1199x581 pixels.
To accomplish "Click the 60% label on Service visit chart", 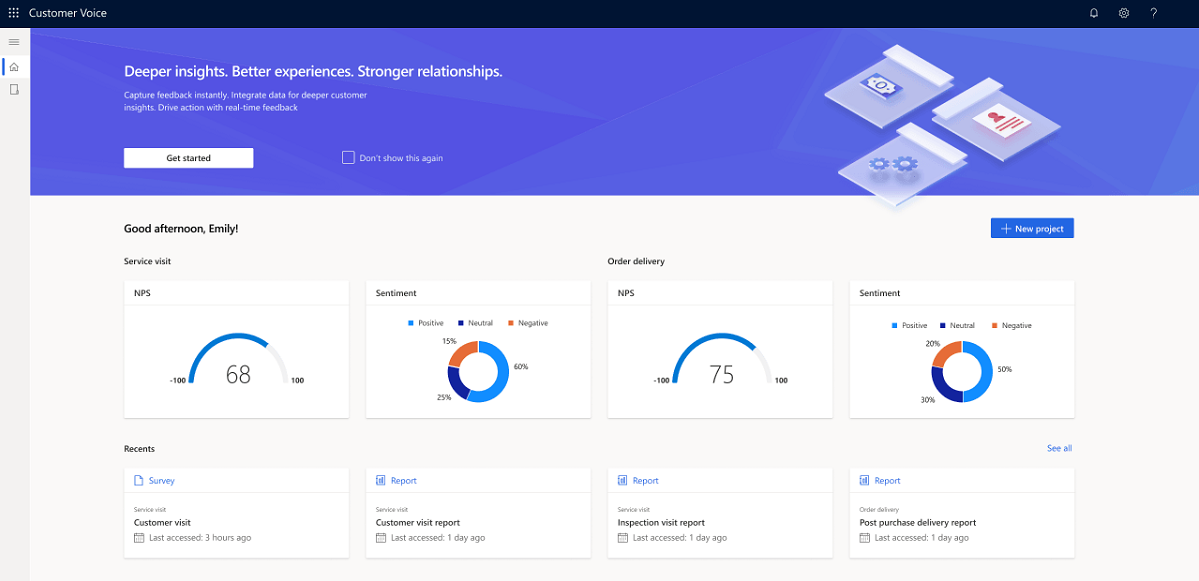I will pos(521,367).
